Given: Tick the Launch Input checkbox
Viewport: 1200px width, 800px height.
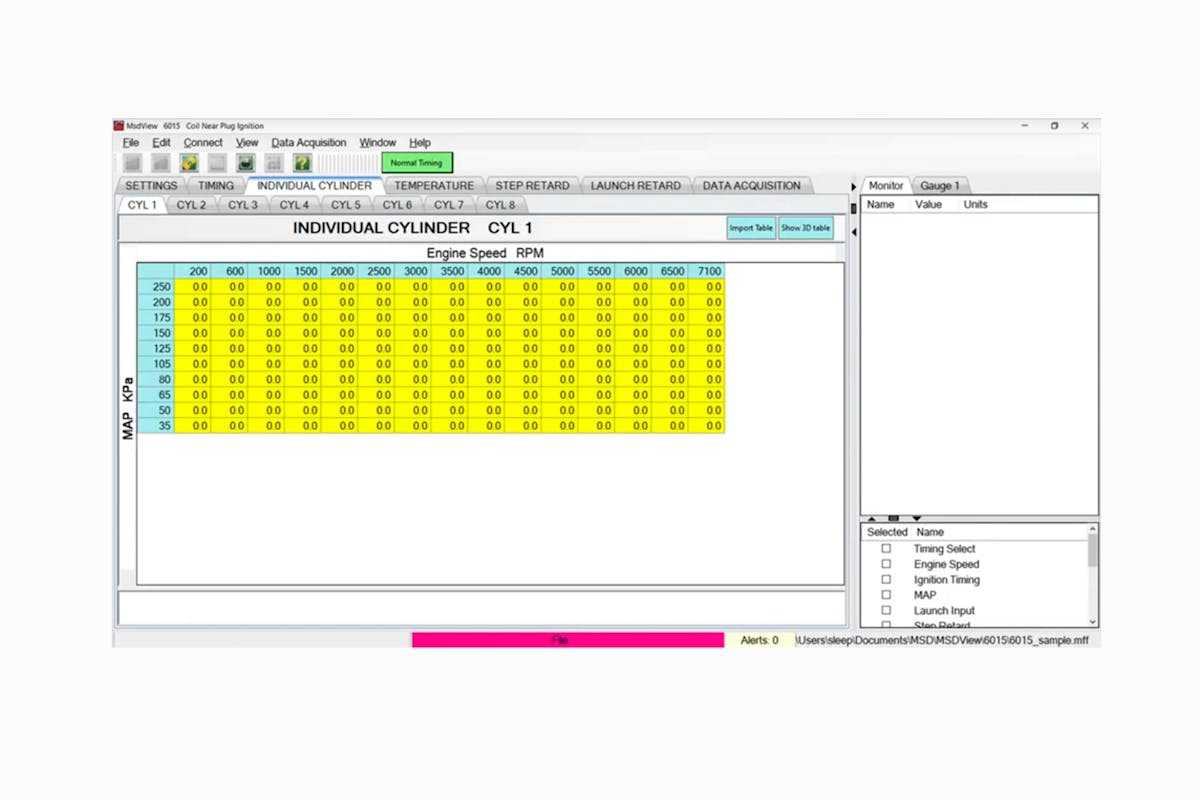Looking at the screenshot, I should (886, 610).
